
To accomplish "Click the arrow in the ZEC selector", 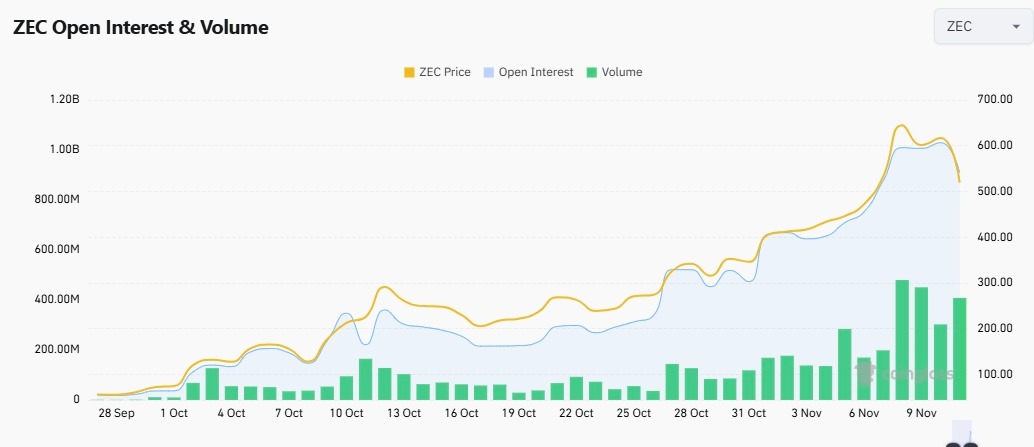I will (x=1016, y=27).
